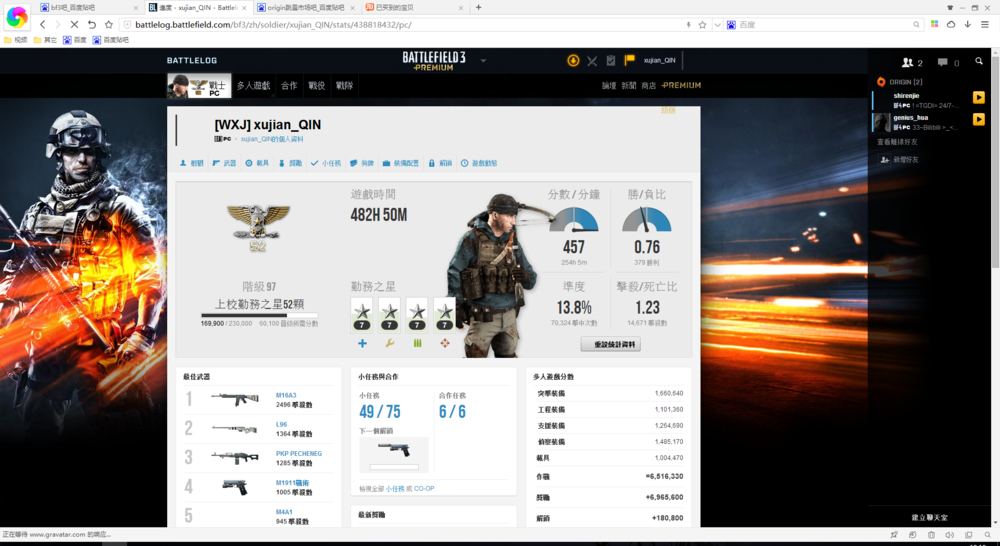1000x546 pixels.
Task: Open the 小任務 assignments stats tab
Action: tap(326, 163)
